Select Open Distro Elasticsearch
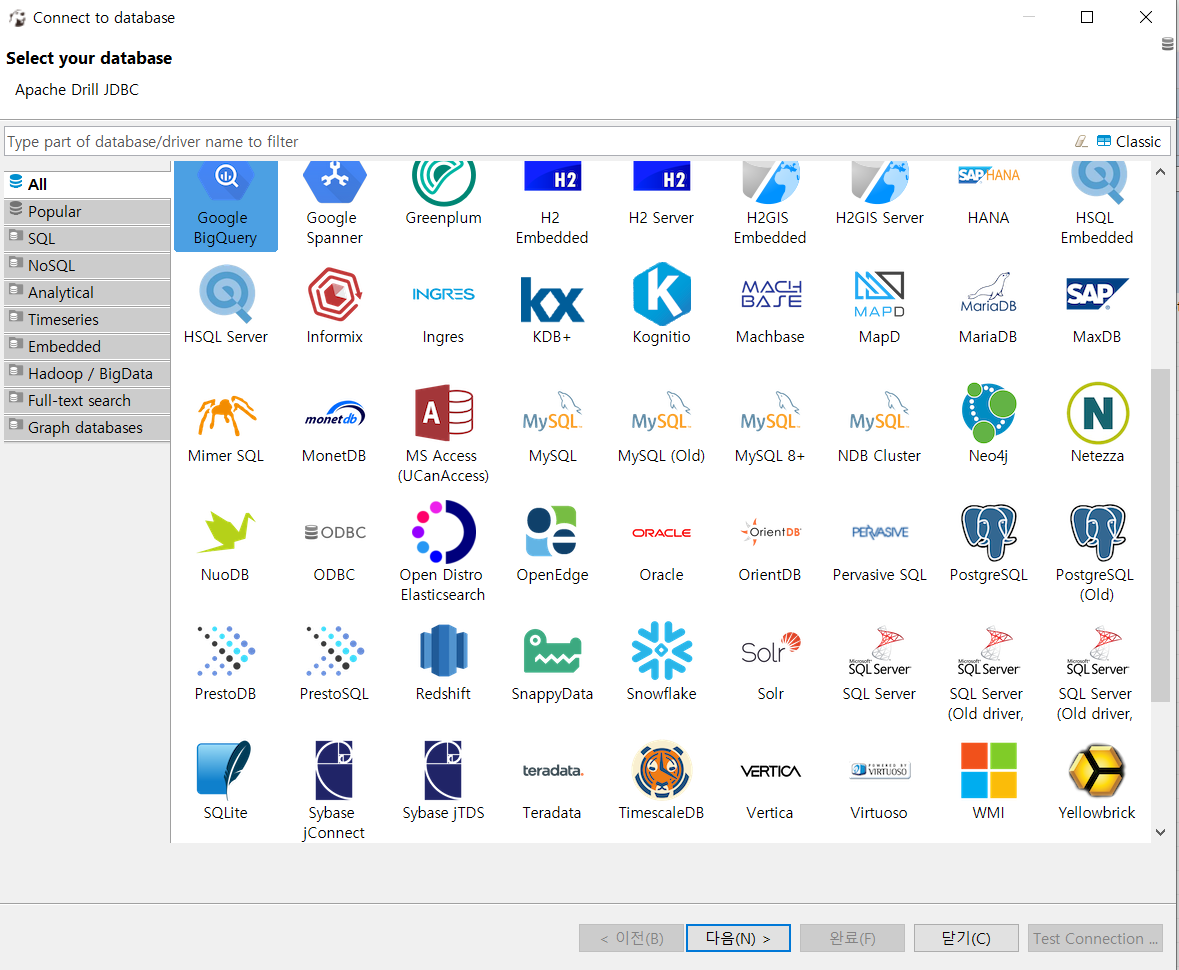 click(443, 553)
